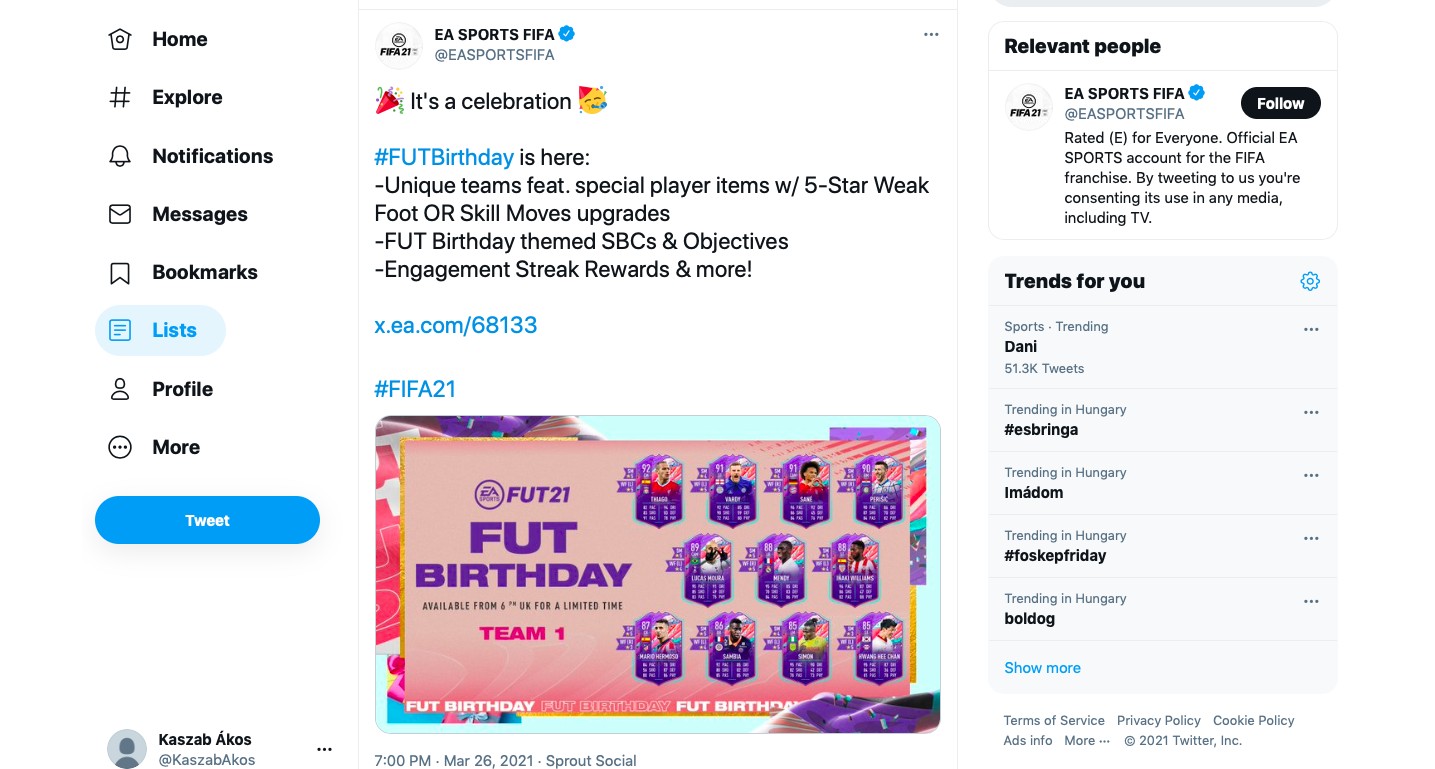Open Explore via hashtag icon
Image resolution: width=1435 pixels, height=769 pixels.
(120, 98)
